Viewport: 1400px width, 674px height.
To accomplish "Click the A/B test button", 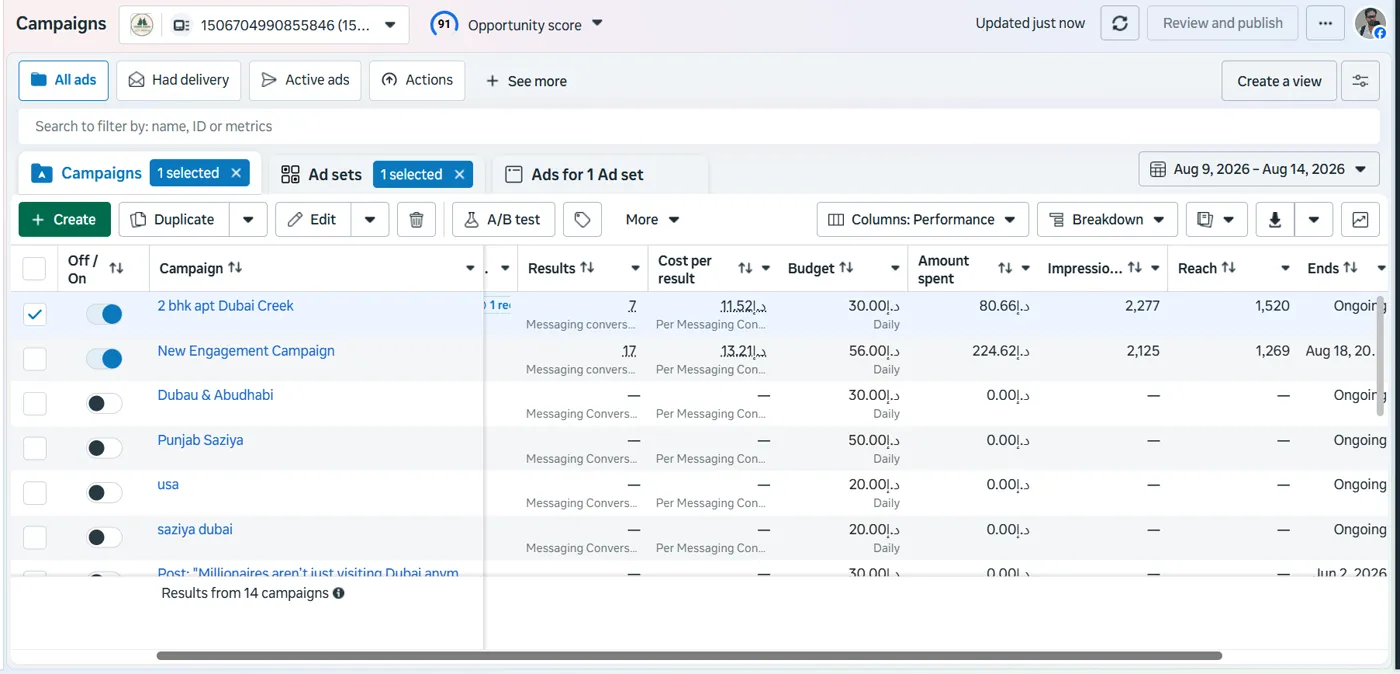I will [x=503, y=220].
